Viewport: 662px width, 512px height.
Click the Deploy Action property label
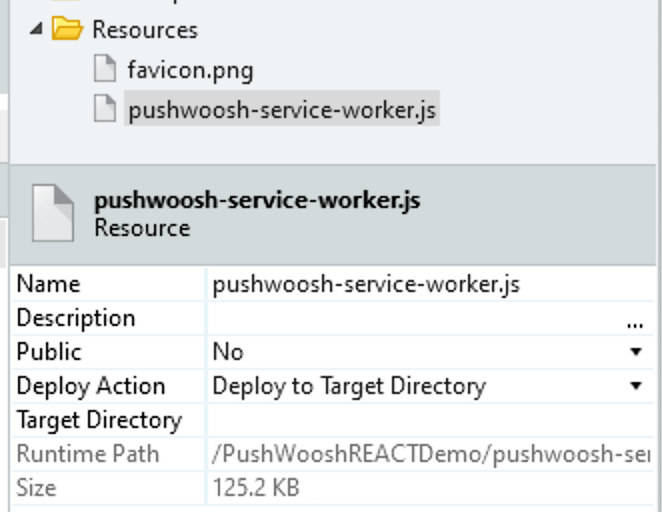(91, 387)
